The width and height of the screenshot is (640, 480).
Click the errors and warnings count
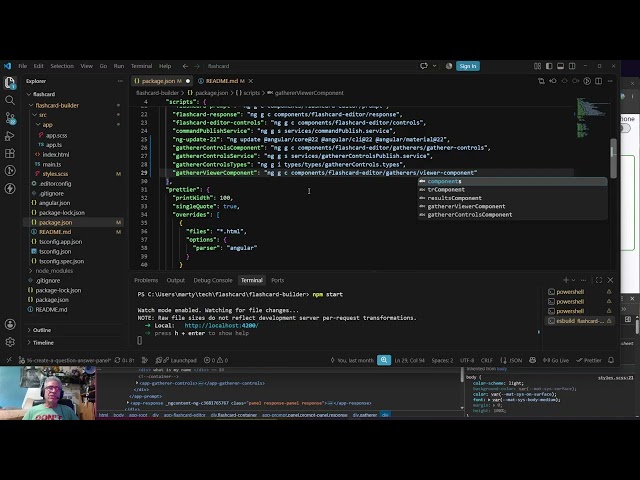pyautogui.click(x=216, y=360)
